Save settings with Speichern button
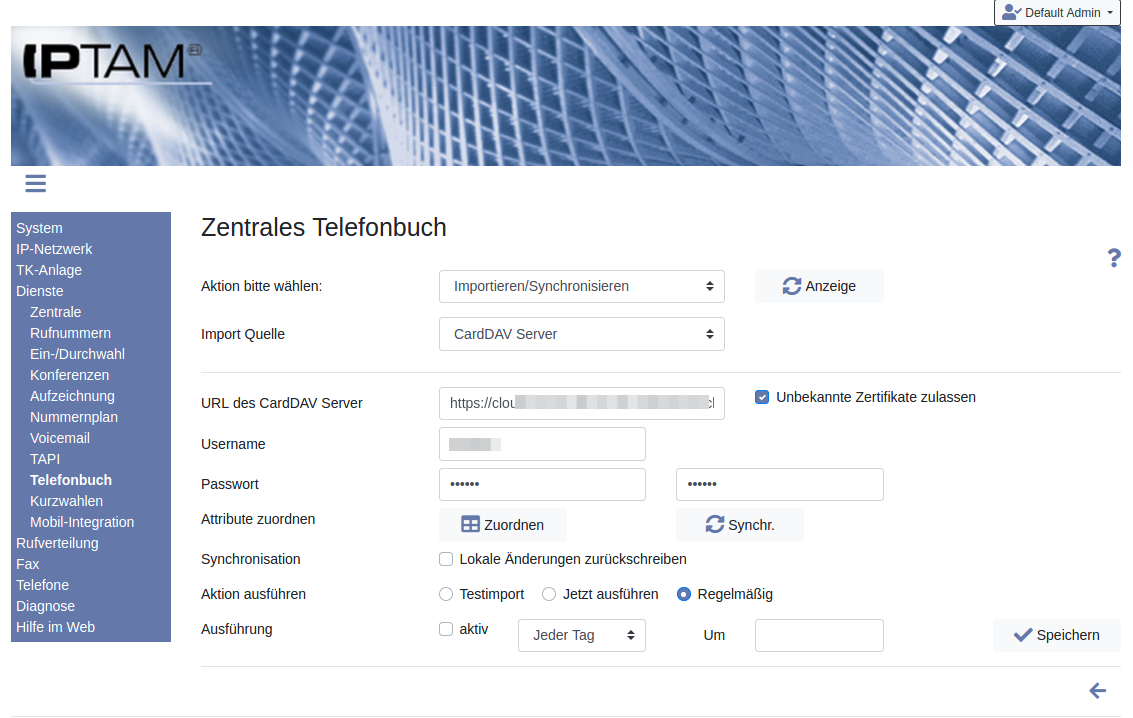This screenshot has width=1133, height=718. point(1056,635)
